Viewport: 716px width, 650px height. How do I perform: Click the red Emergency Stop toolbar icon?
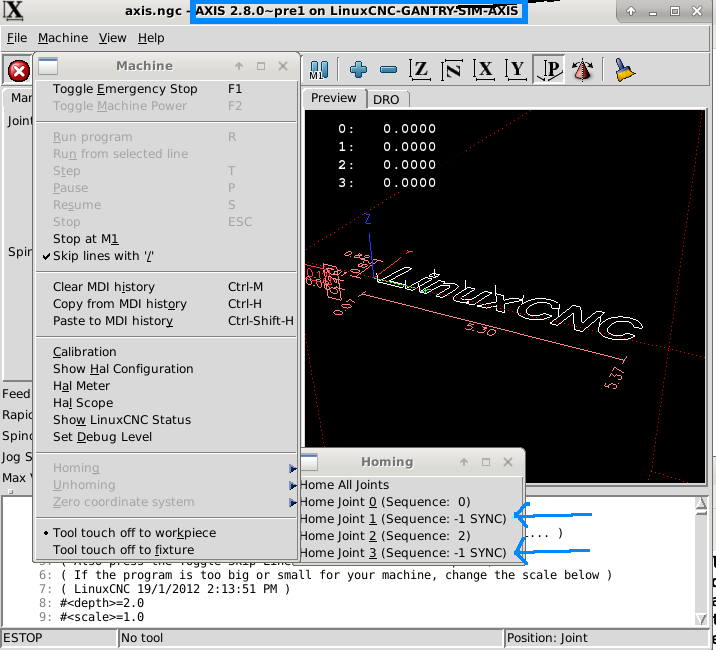pos(19,71)
